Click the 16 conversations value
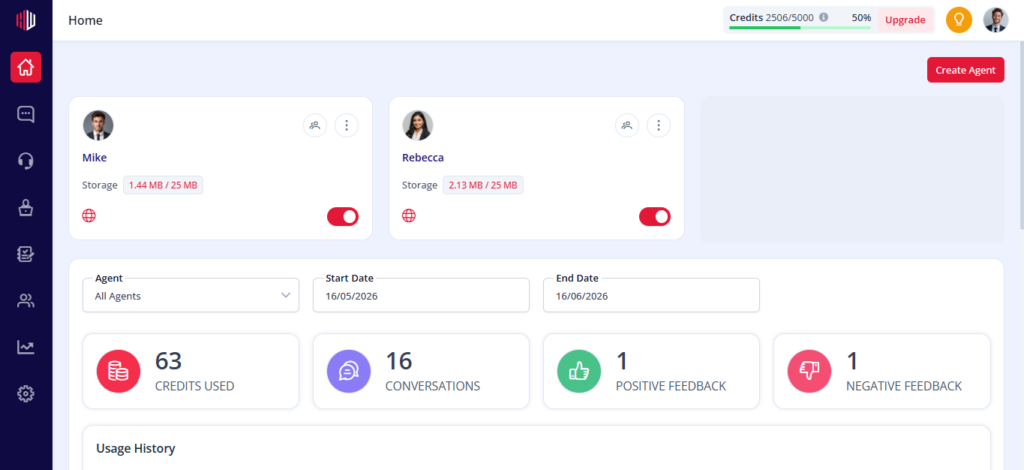Image resolution: width=1024 pixels, height=470 pixels. (x=398, y=361)
